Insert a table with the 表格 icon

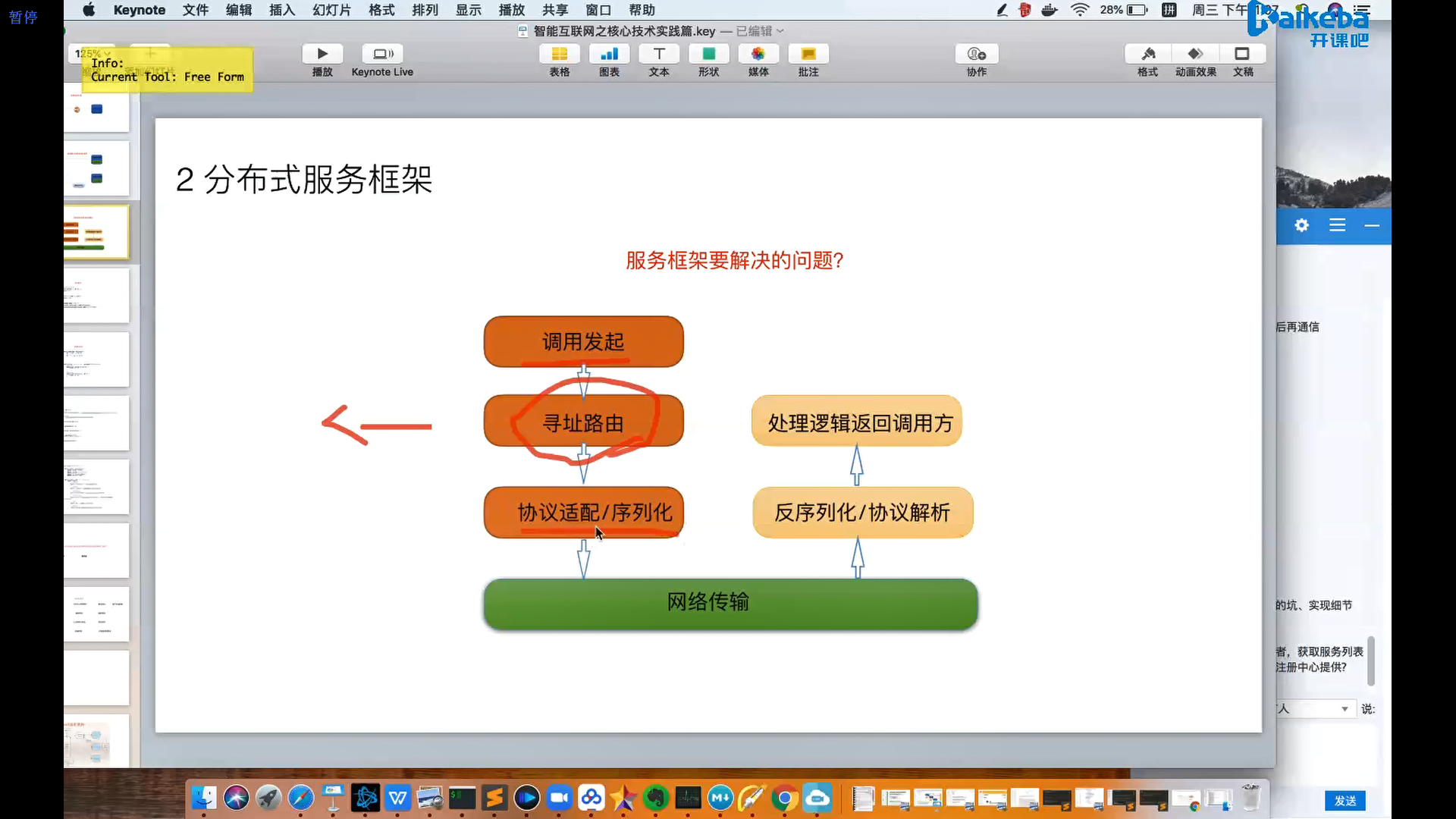tap(559, 54)
